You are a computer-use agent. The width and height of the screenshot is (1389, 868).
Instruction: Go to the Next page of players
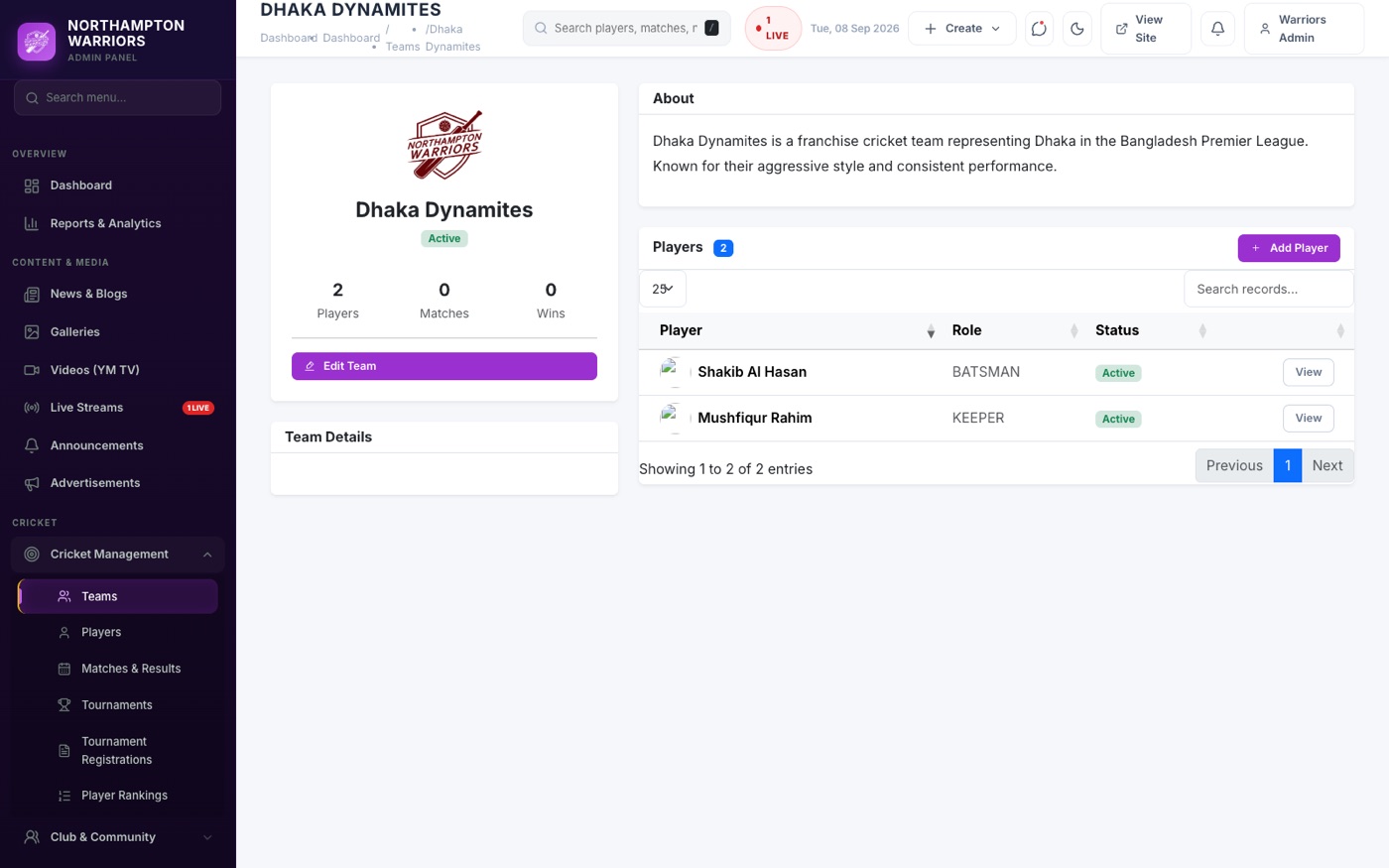pos(1327,465)
